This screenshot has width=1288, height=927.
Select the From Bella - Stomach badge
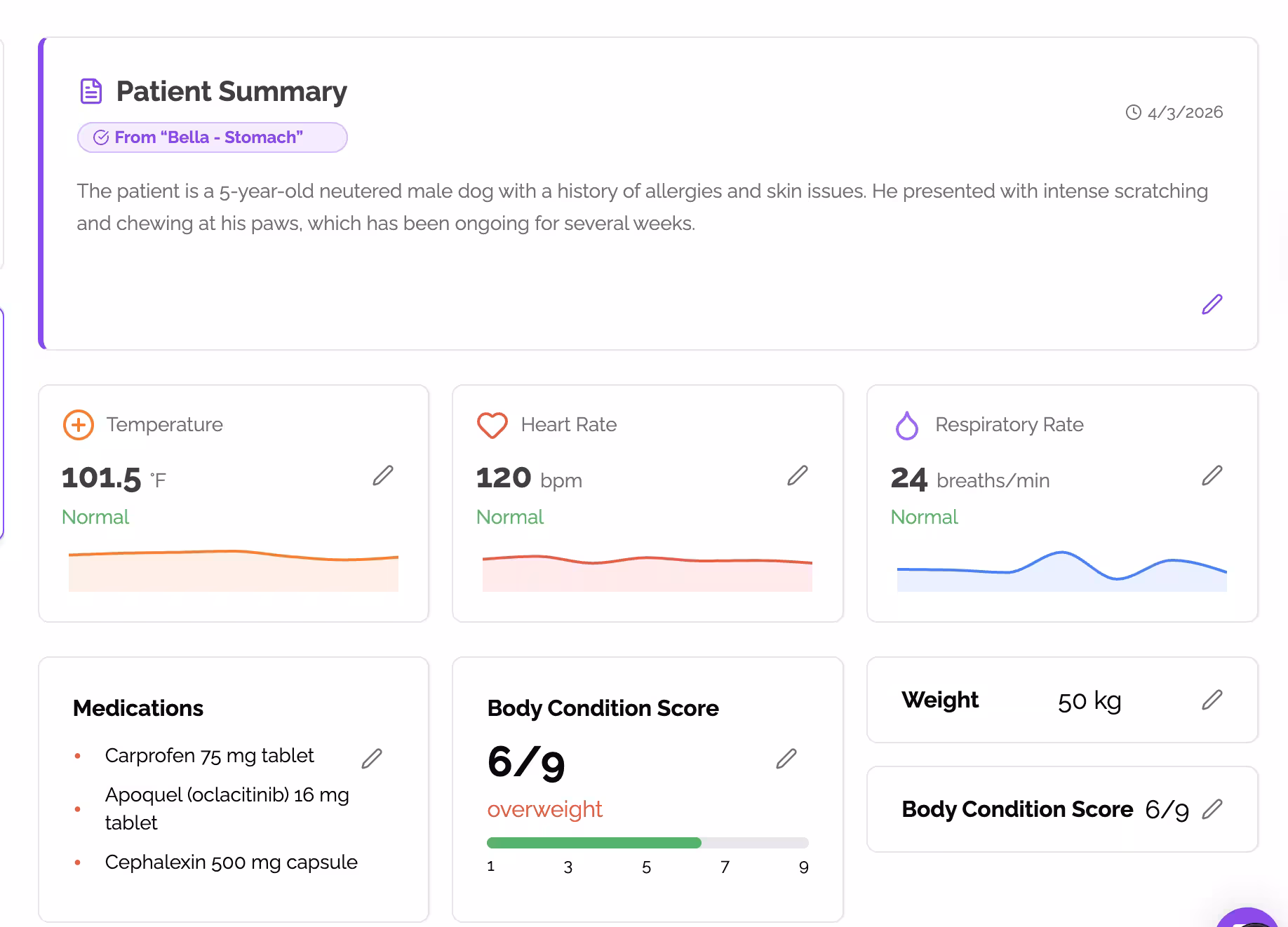(x=212, y=137)
